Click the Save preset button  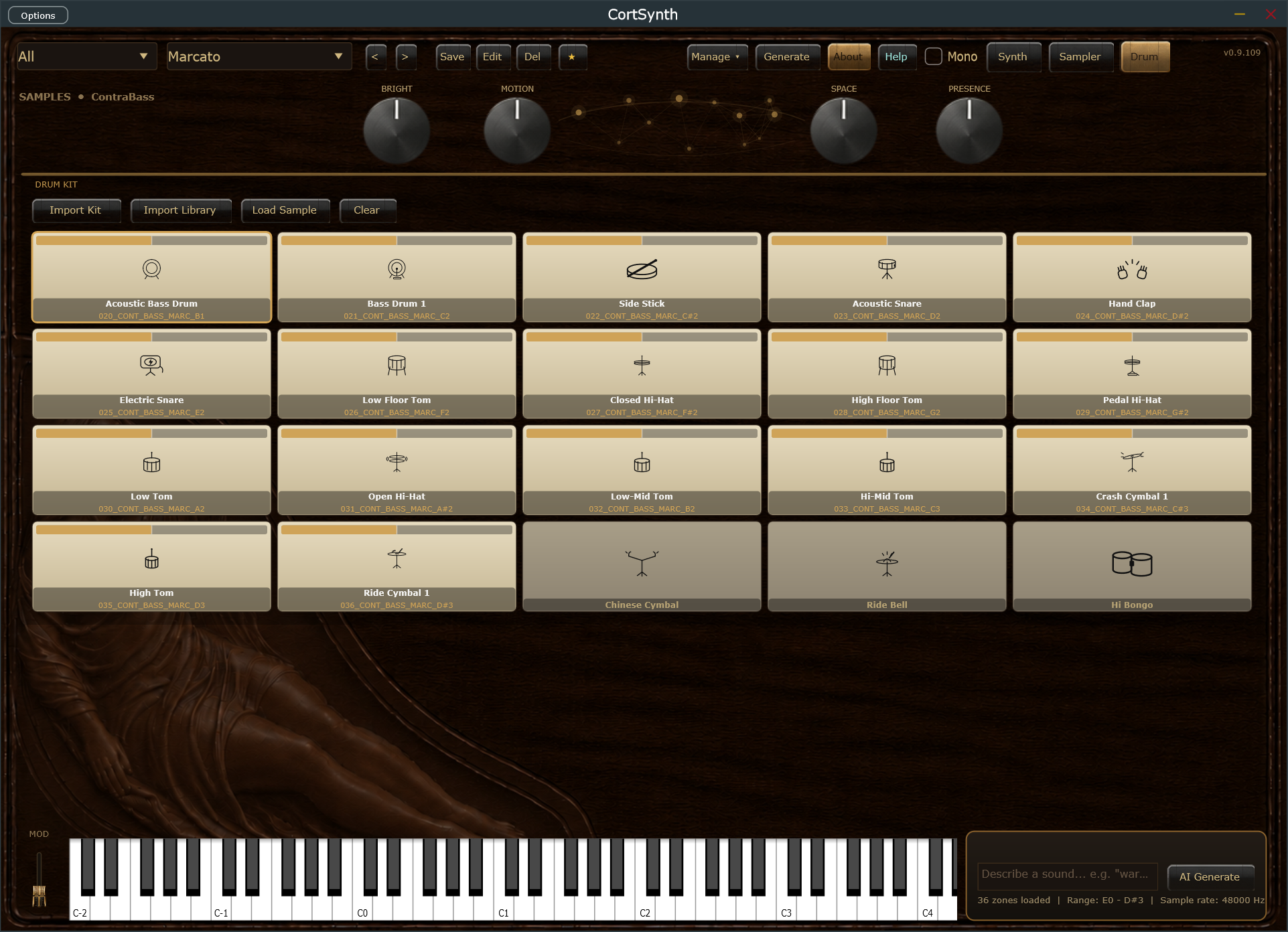[452, 57]
